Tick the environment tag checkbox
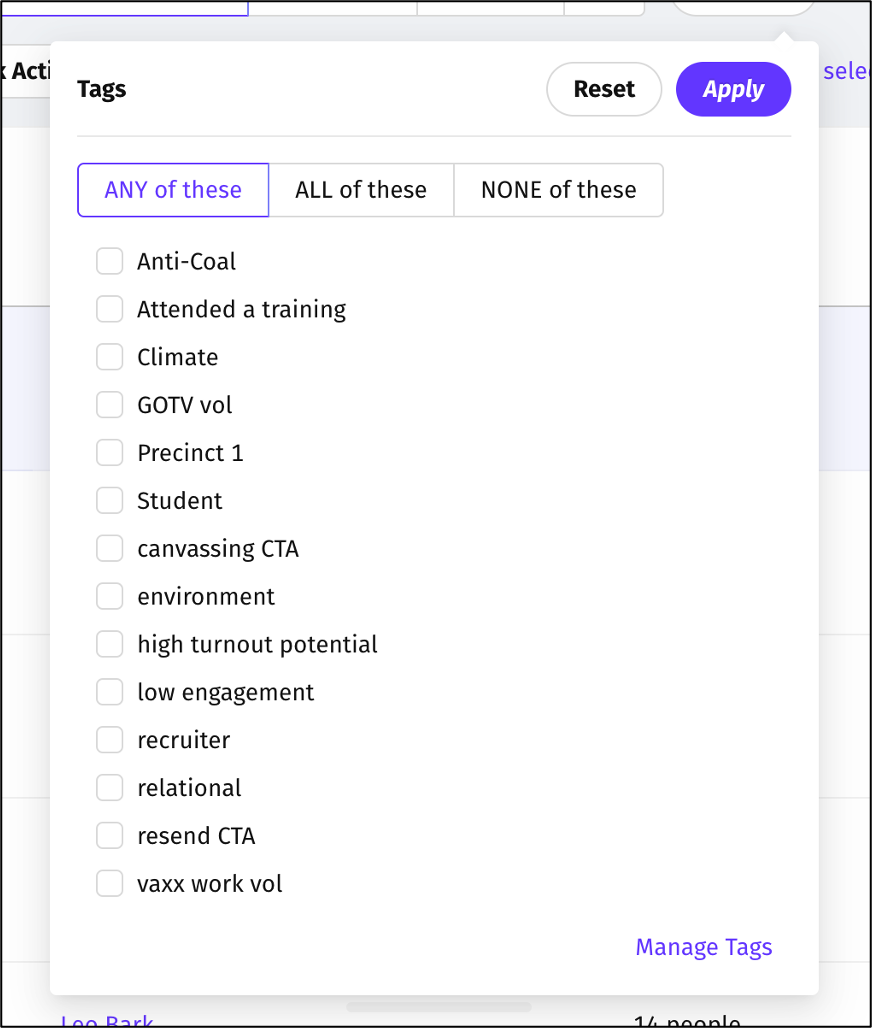The height and width of the screenshot is (1028, 872). (x=109, y=597)
